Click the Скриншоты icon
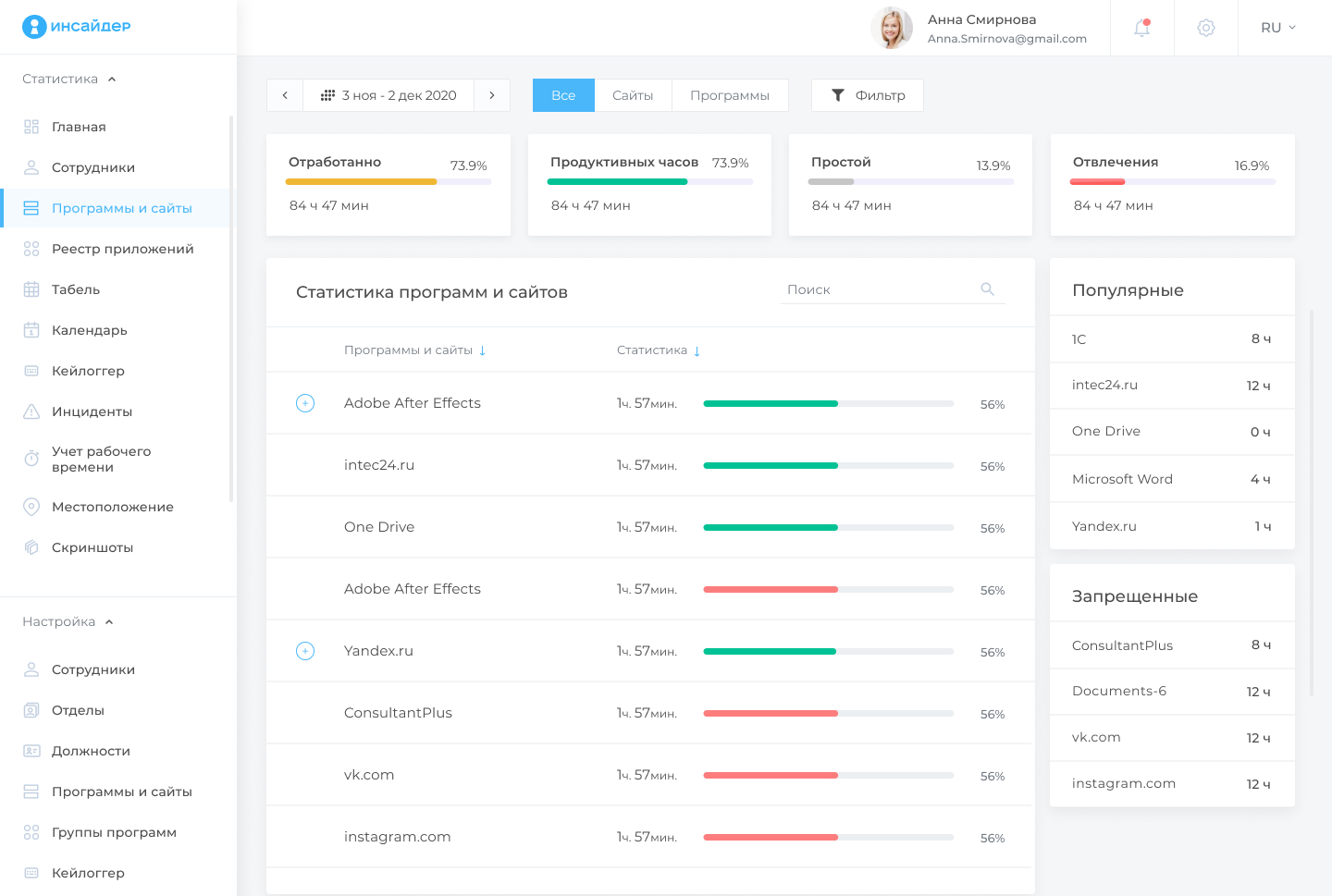This screenshot has width=1332, height=896. pos(31,547)
